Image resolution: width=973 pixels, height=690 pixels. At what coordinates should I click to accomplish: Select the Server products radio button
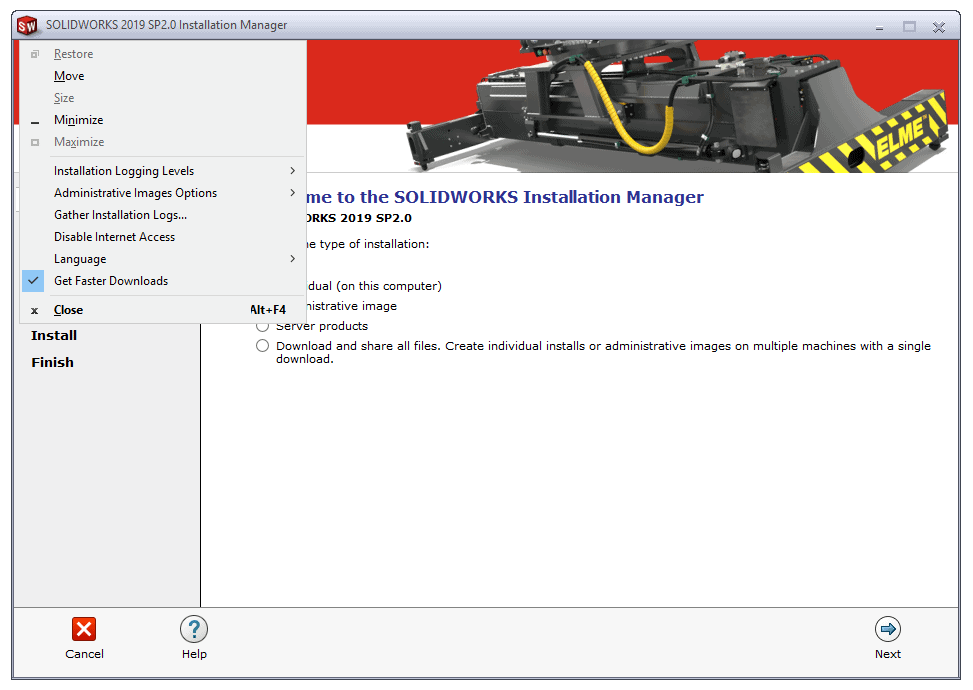coord(262,326)
